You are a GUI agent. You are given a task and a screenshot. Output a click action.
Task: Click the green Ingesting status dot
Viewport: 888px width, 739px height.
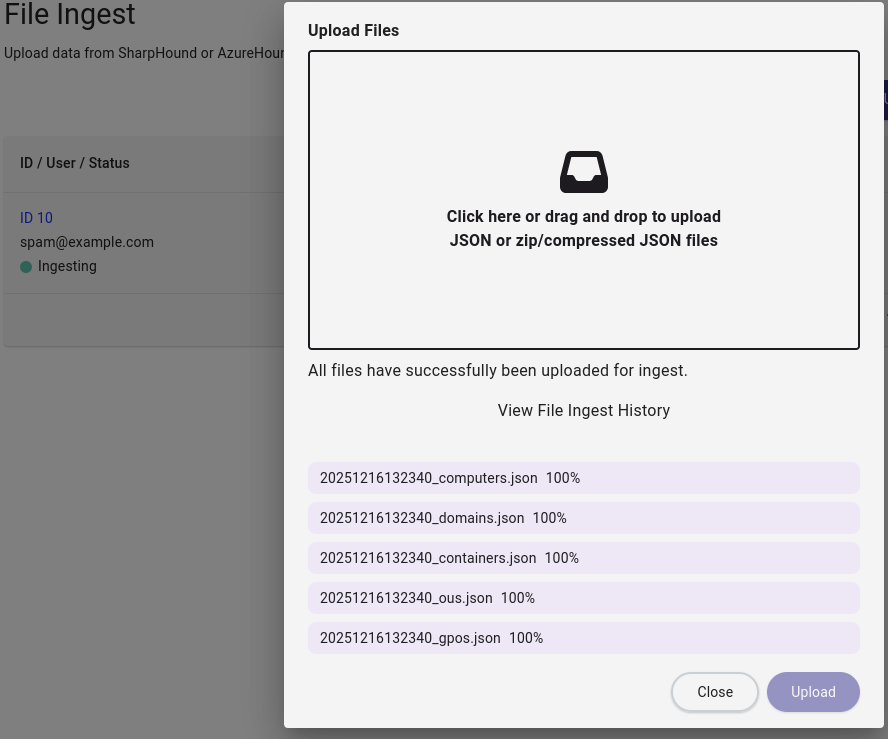(x=26, y=267)
